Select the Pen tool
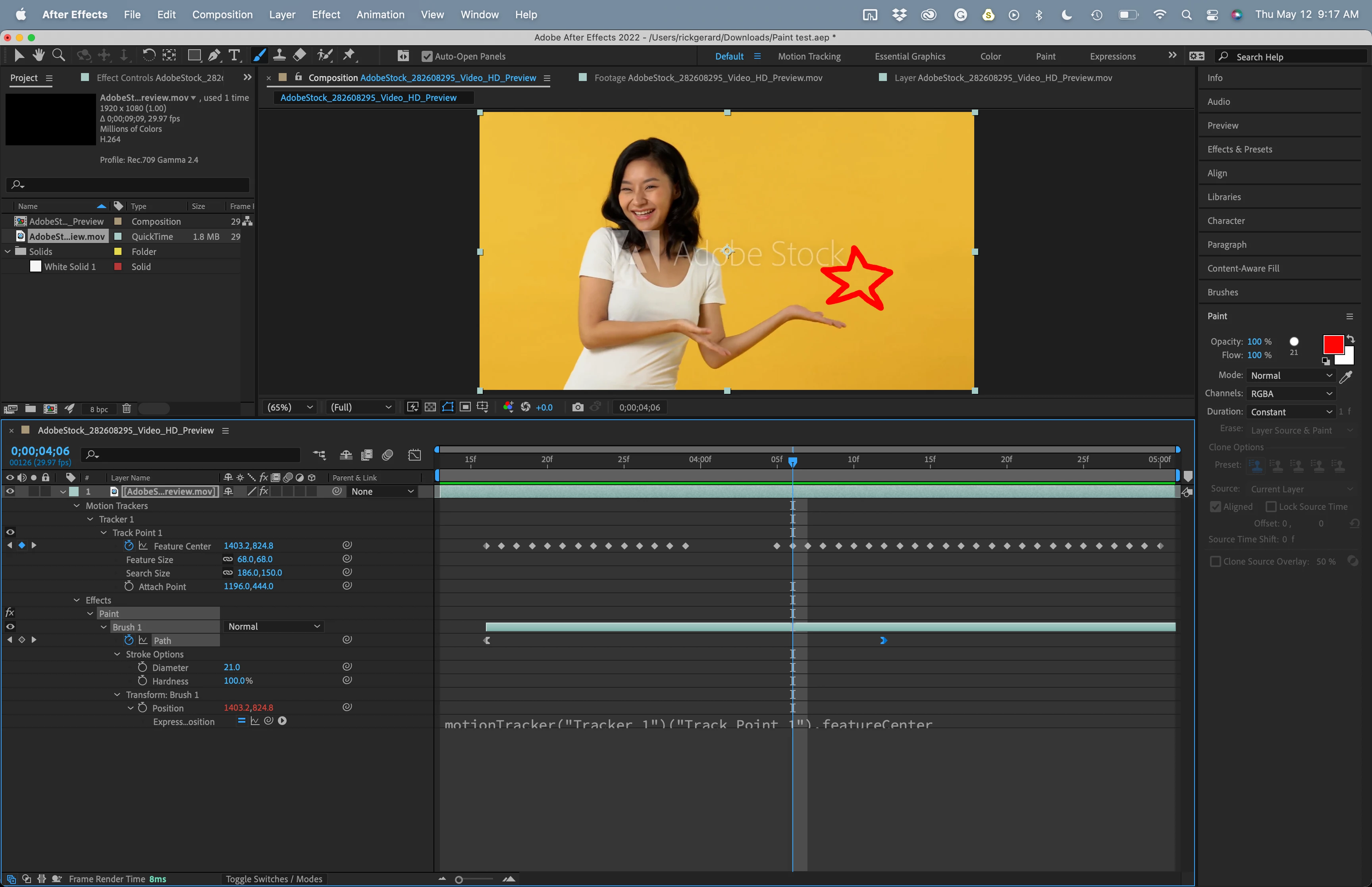The height and width of the screenshot is (887, 1372). (214, 55)
